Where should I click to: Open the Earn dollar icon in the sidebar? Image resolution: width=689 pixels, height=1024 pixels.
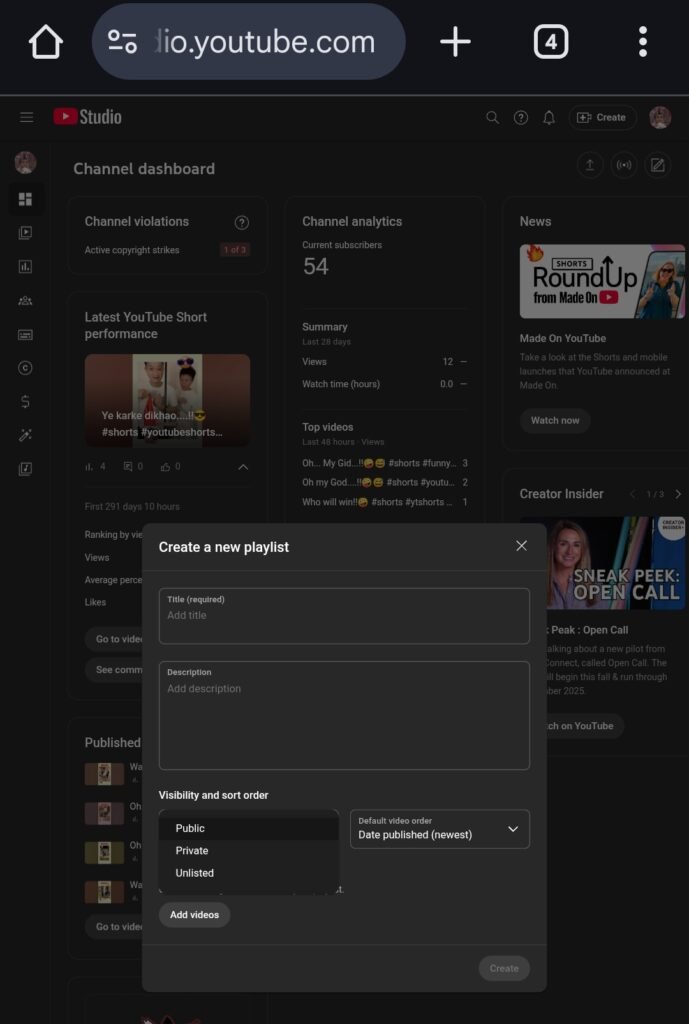25,402
